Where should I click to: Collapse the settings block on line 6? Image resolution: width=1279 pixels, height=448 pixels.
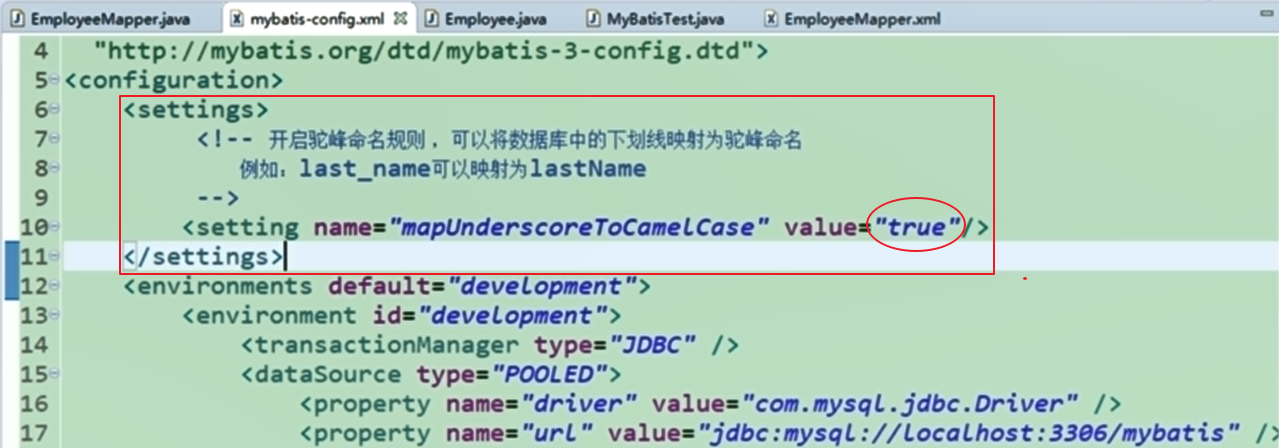(x=55, y=109)
